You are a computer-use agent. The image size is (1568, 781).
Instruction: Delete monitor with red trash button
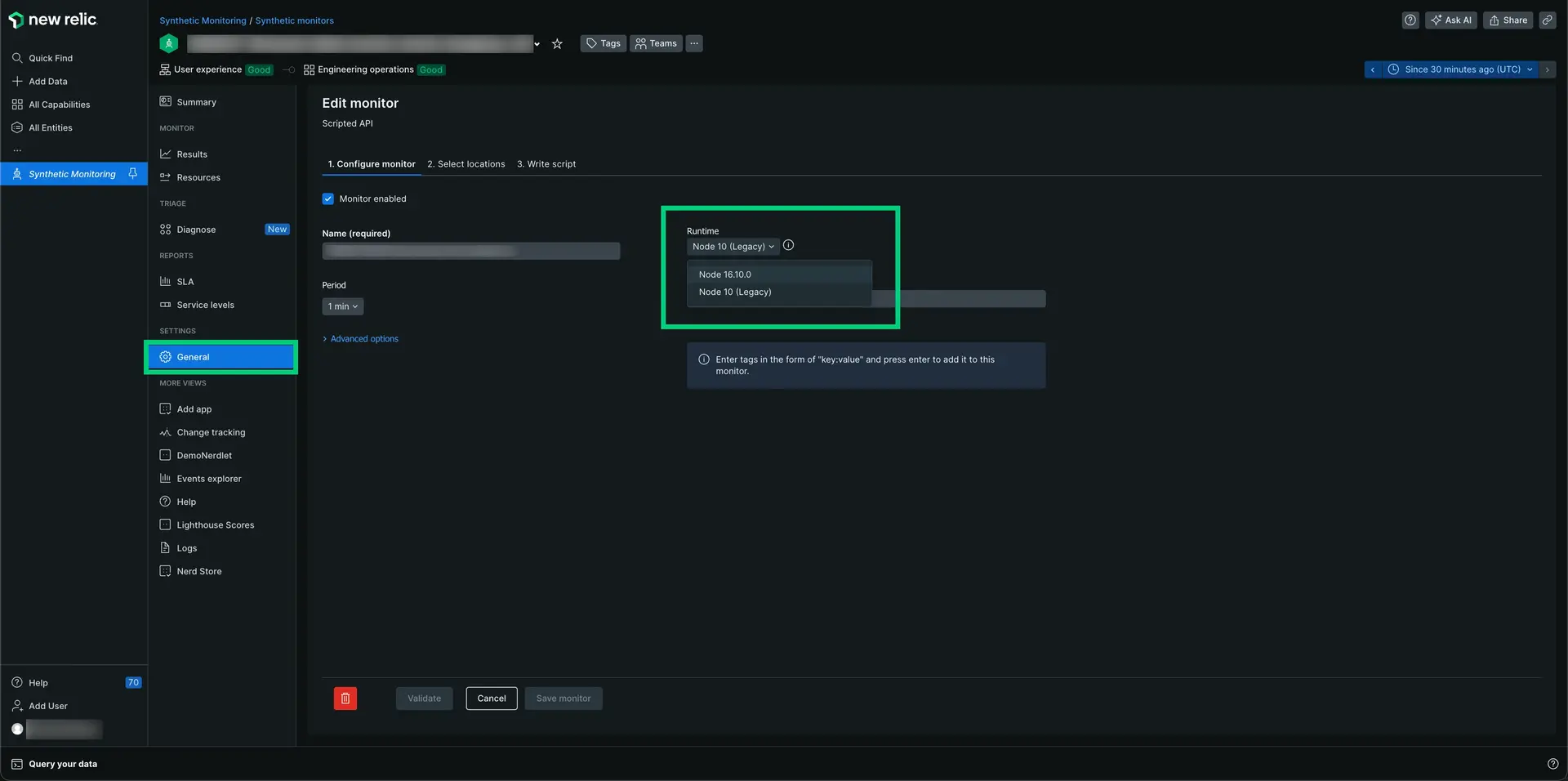pyautogui.click(x=345, y=698)
